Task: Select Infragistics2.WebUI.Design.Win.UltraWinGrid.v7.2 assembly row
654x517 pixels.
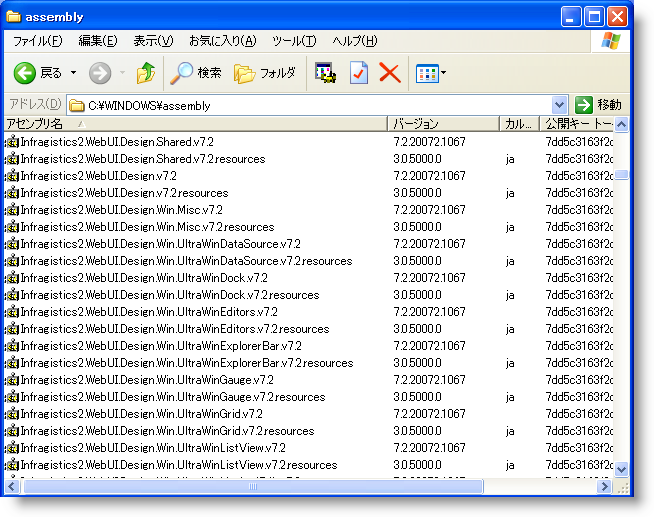Action: click(141, 414)
